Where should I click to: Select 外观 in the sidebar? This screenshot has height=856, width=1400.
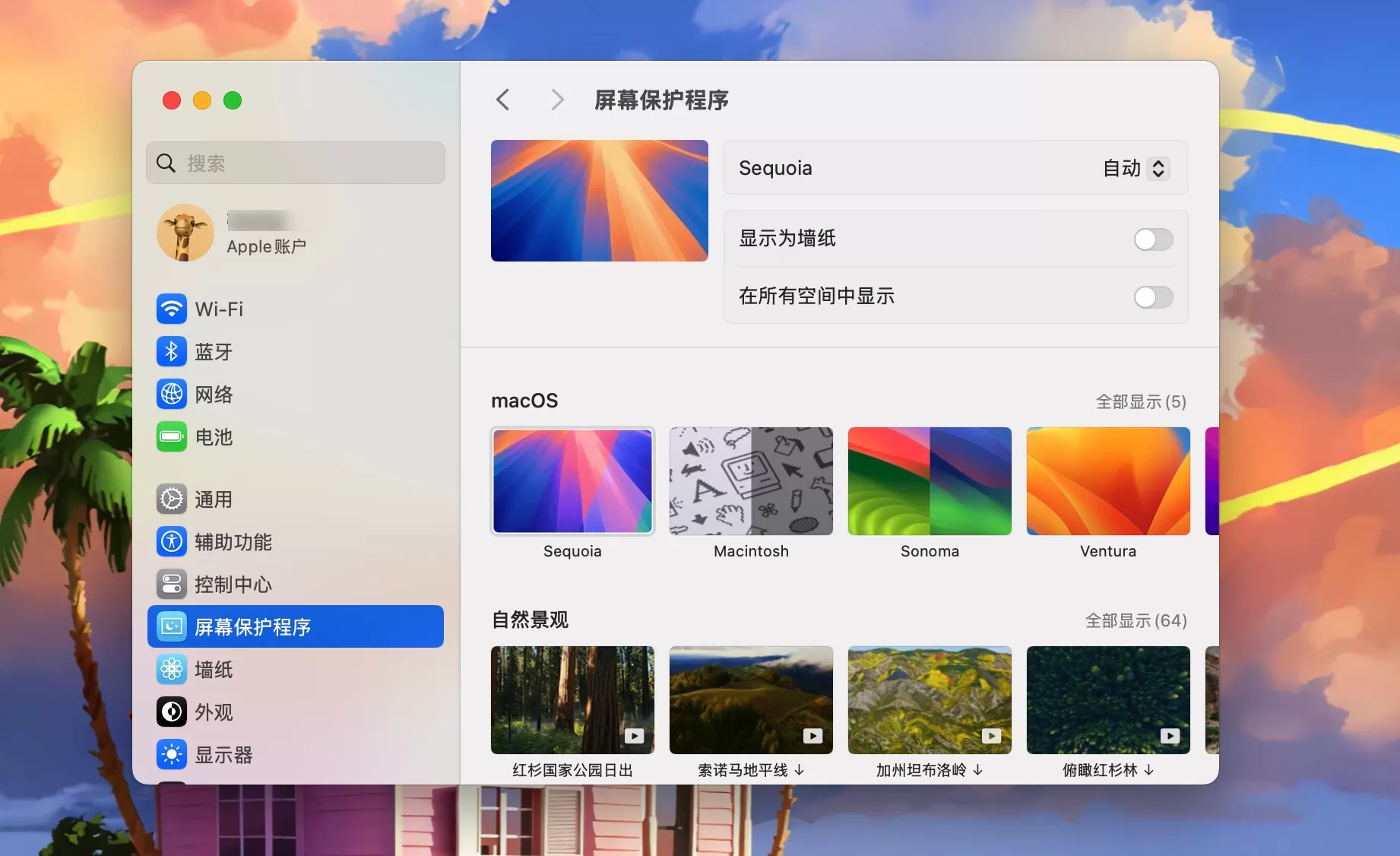tap(296, 712)
